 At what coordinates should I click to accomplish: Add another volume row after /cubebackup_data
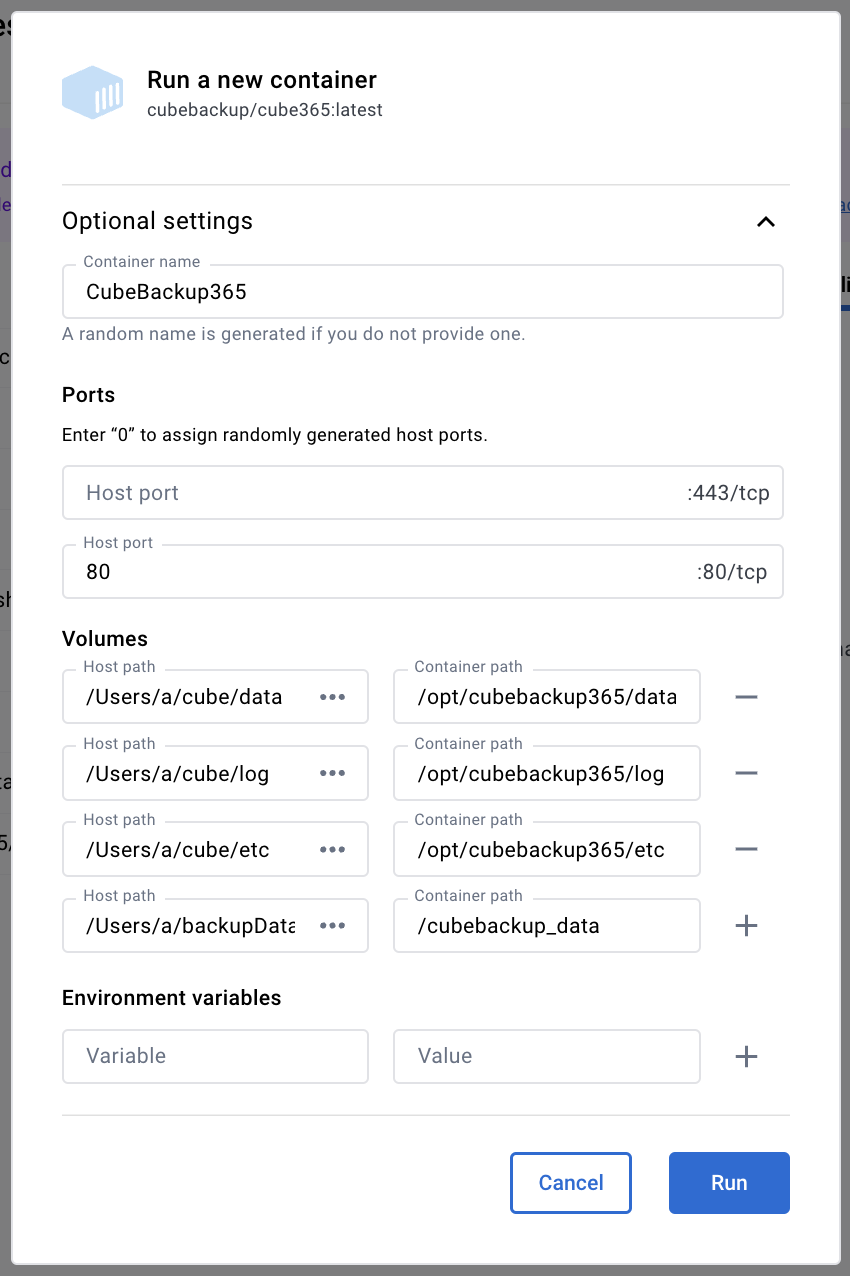746,925
